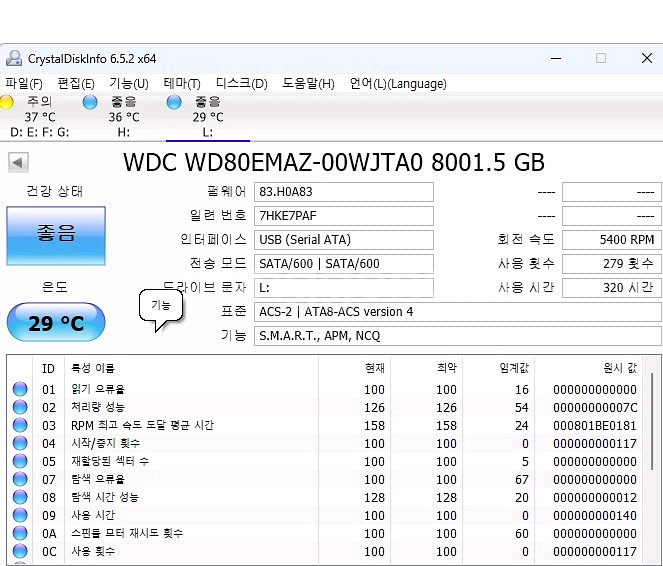Click blue status circle for L: drive

coord(174,102)
